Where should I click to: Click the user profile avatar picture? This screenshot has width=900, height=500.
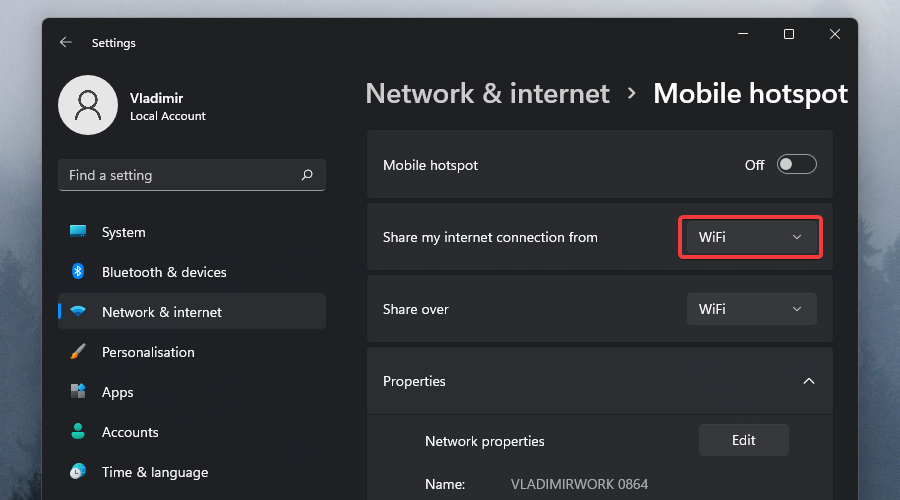point(88,105)
